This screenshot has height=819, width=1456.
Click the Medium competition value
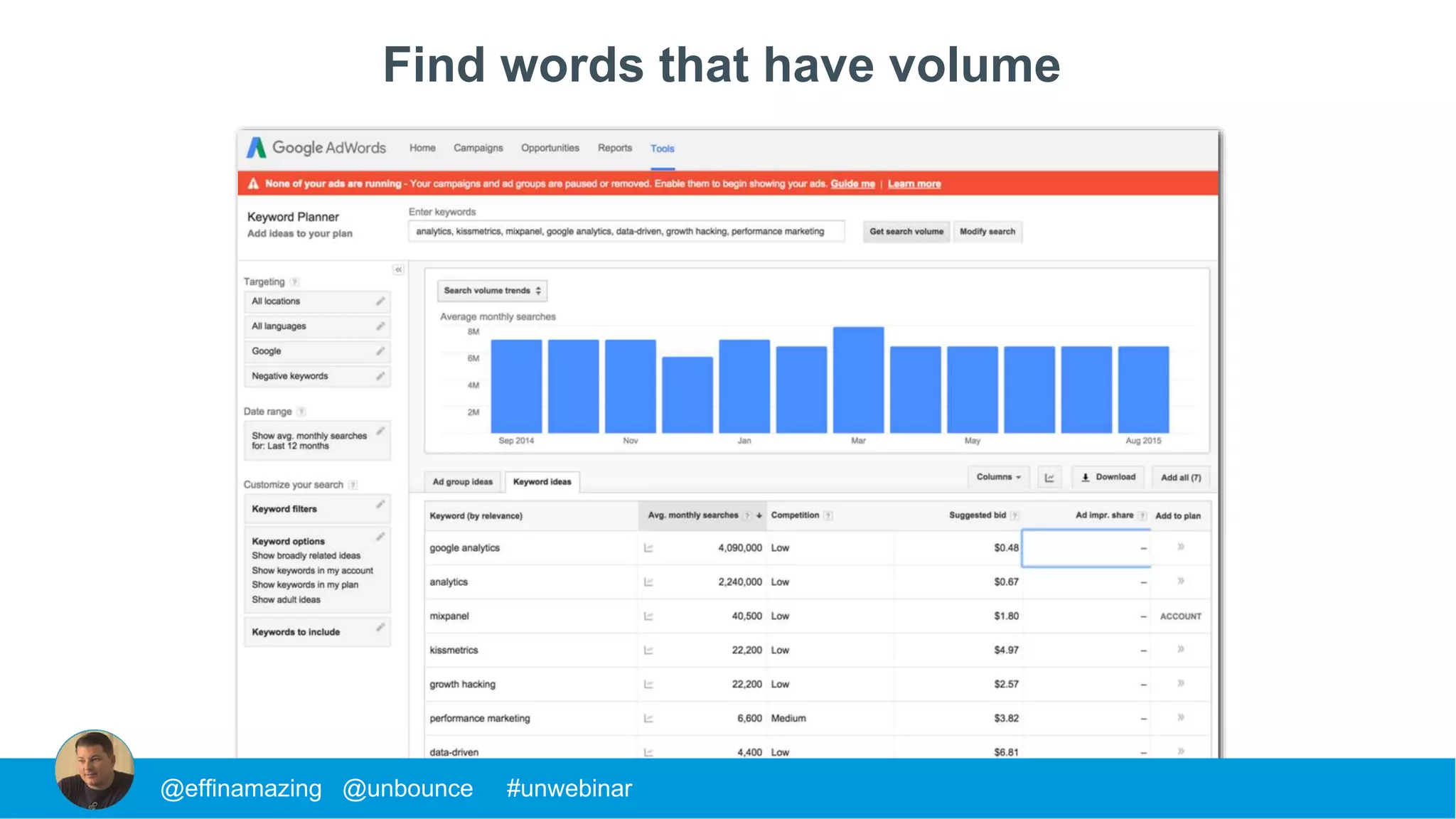[788, 719]
